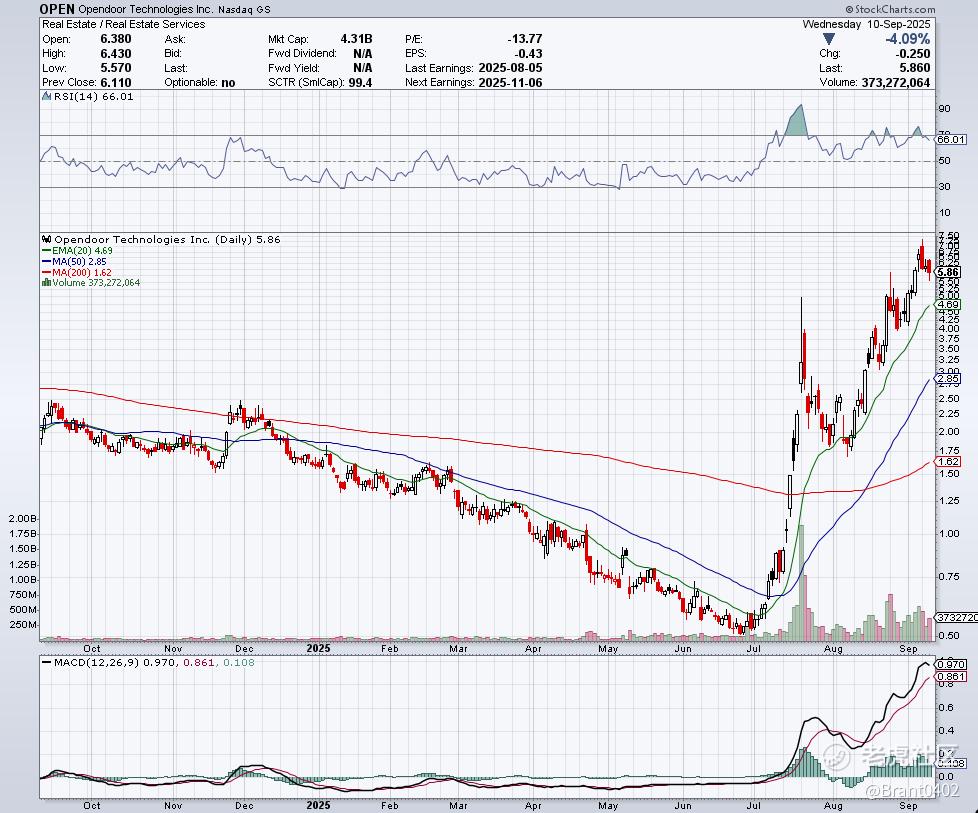978x813 pixels.
Task: Click the candlestick icon beside Opendoor (Daily) legend
Action: (47, 239)
